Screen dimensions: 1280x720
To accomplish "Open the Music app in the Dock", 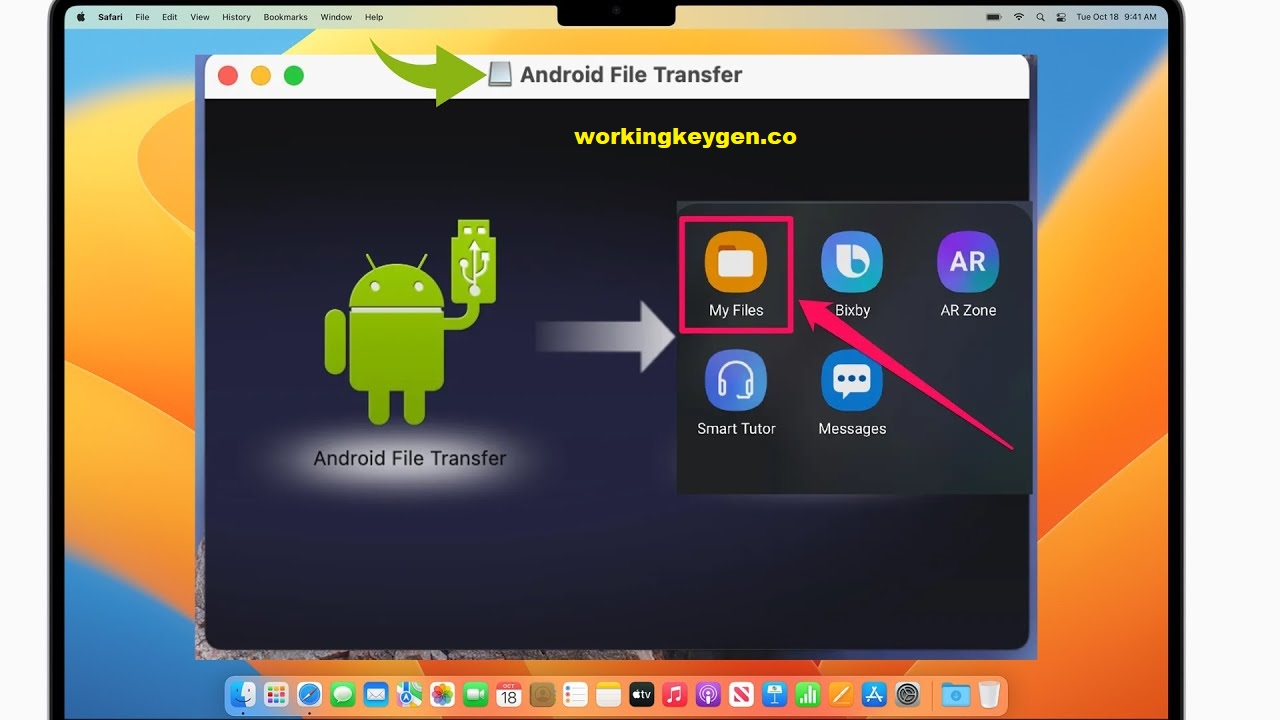I will tap(674, 694).
